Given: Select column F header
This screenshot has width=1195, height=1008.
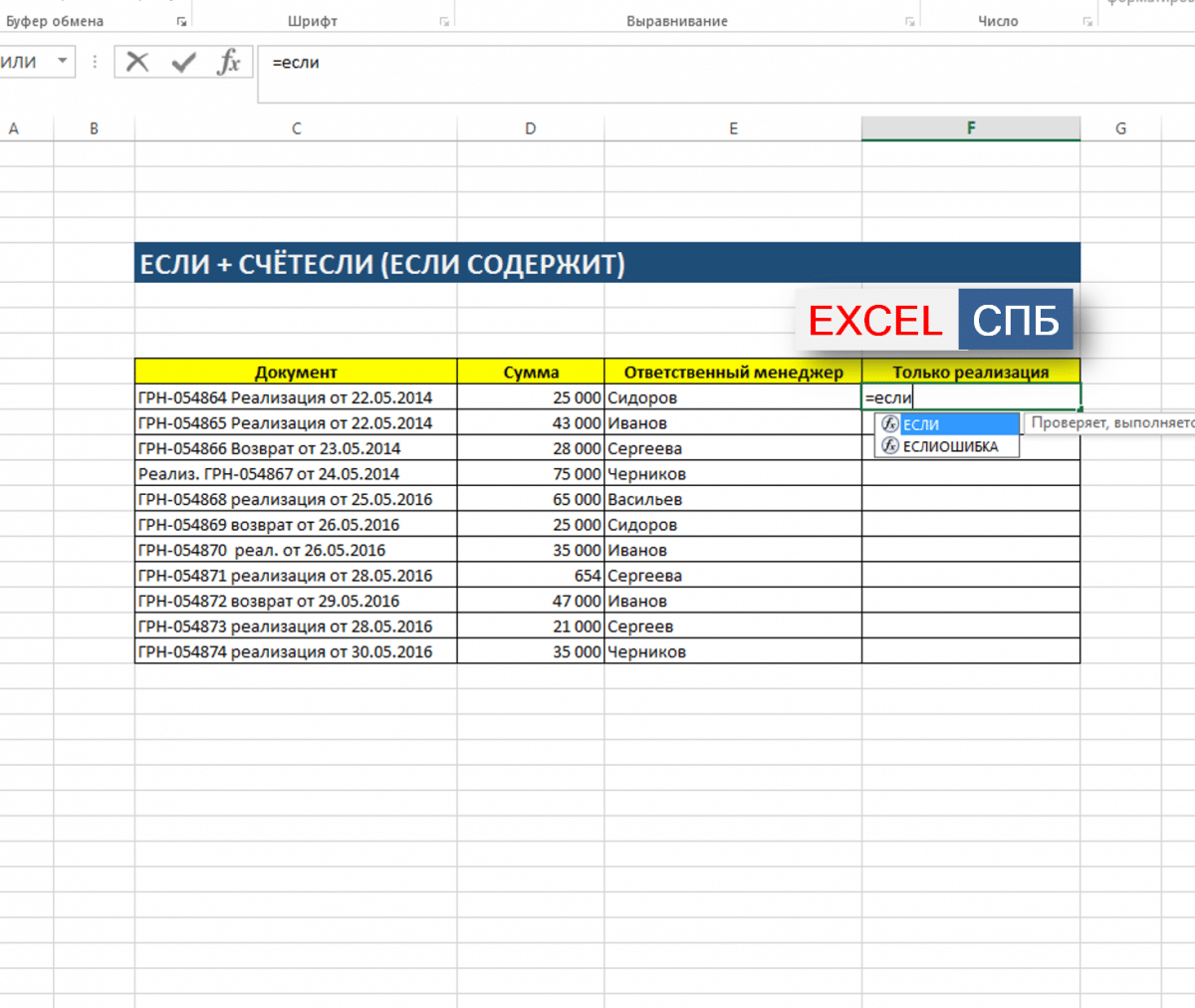Looking at the screenshot, I should (970, 128).
